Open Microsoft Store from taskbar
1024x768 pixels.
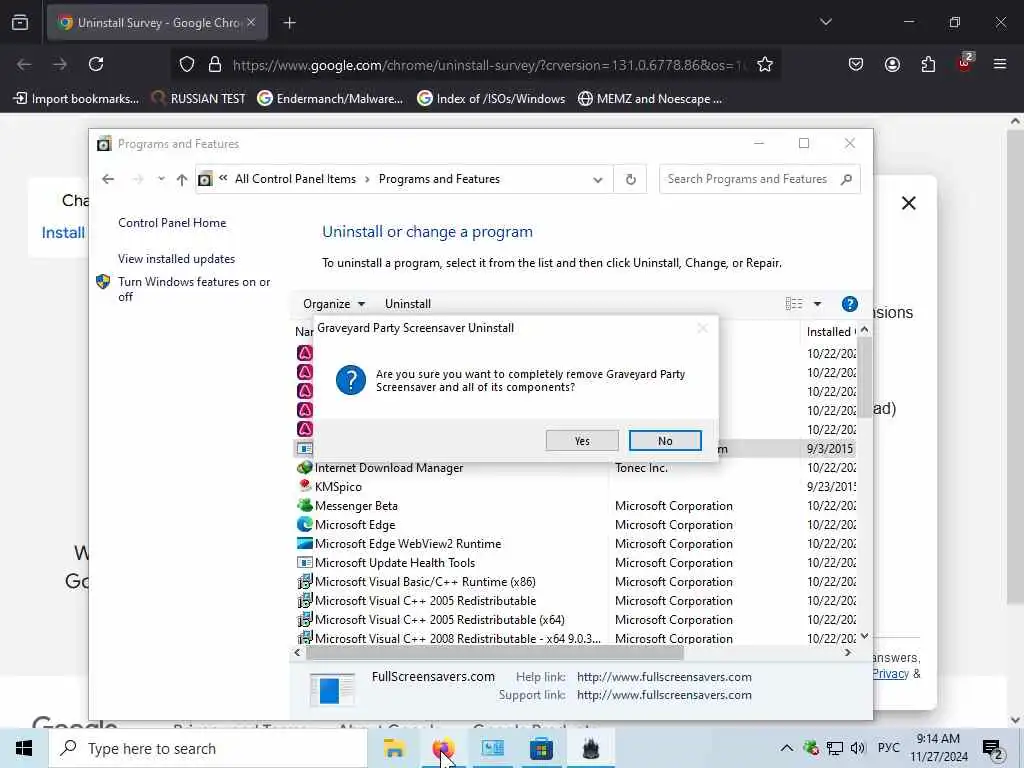click(x=541, y=748)
